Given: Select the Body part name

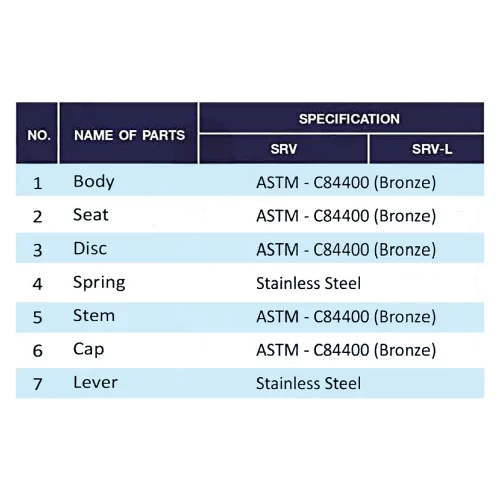Looking at the screenshot, I should 94,182.
